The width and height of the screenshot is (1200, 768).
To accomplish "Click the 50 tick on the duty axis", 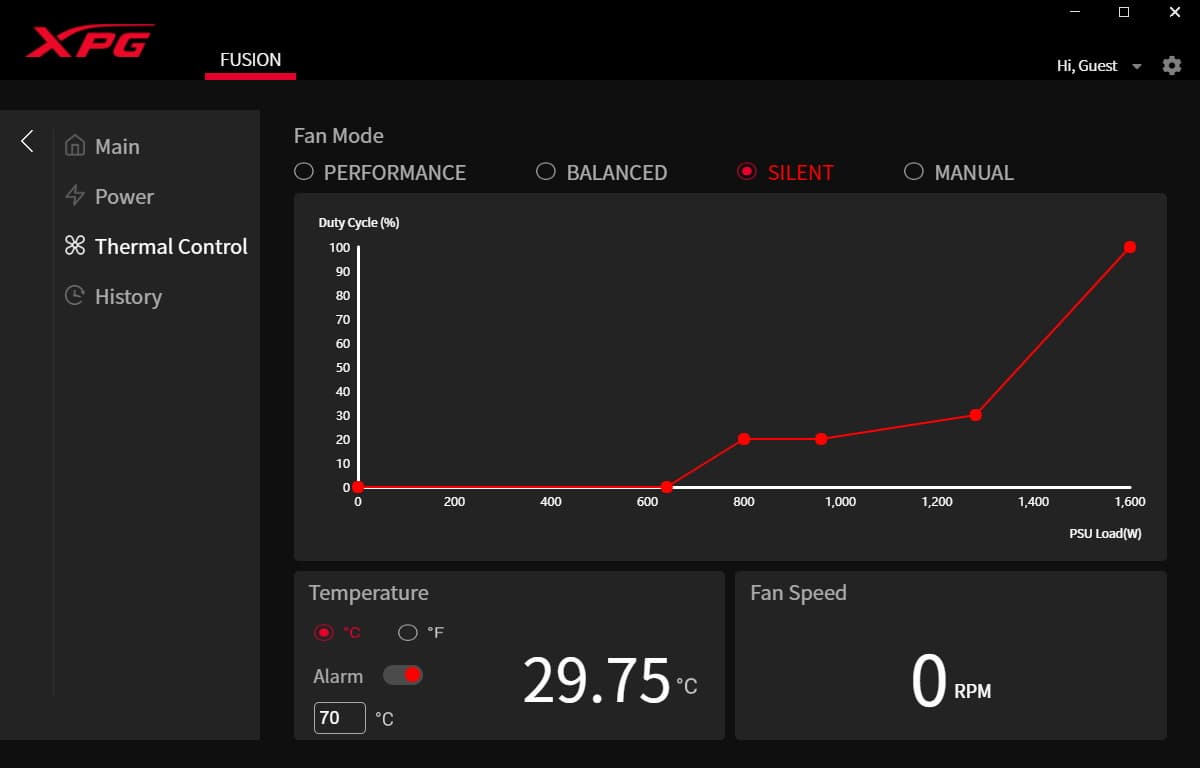I will tap(343, 367).
